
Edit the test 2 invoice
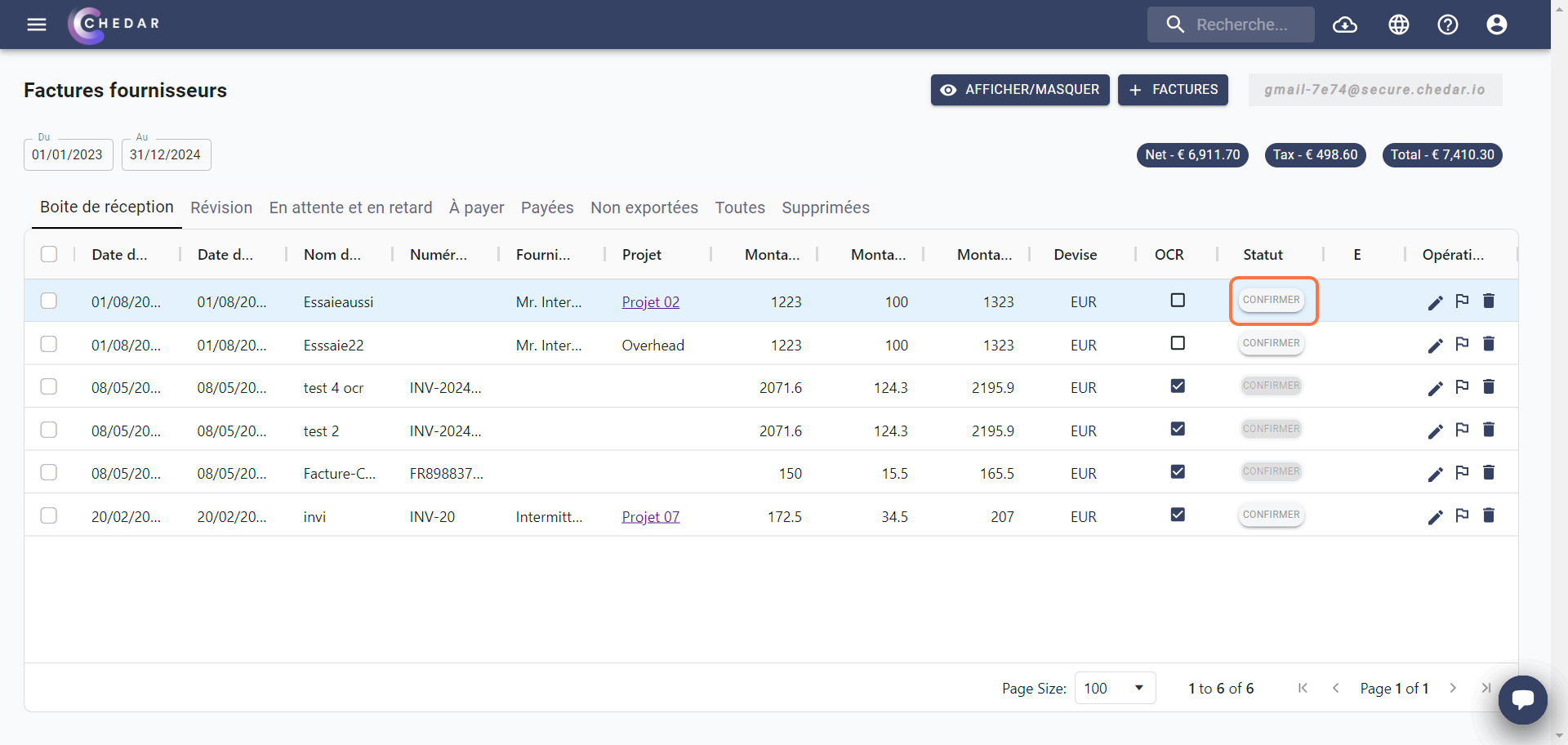click(1436, 431)
